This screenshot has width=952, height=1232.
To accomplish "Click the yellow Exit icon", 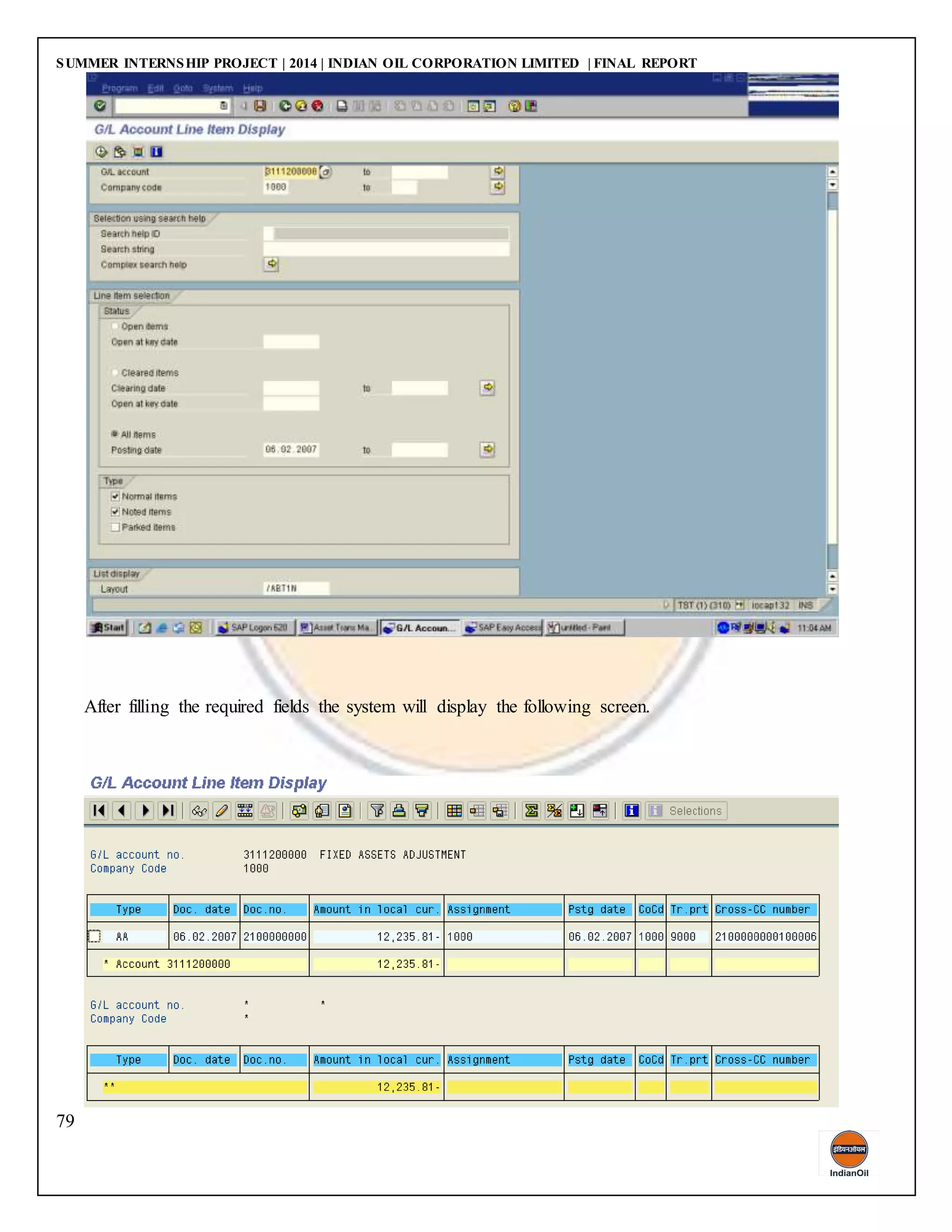I will 301,106.
